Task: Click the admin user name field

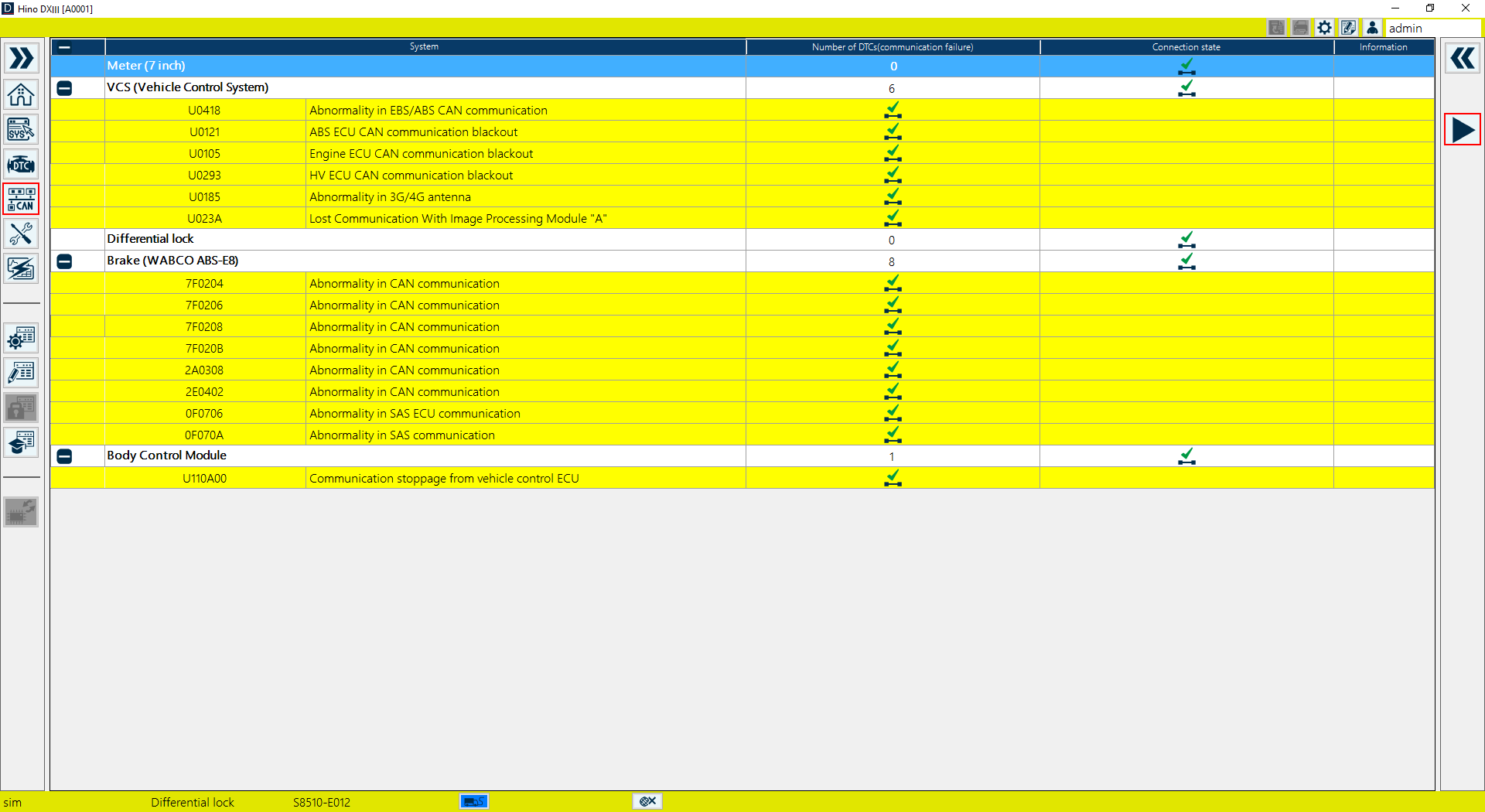Action: tap(1431, 28)
